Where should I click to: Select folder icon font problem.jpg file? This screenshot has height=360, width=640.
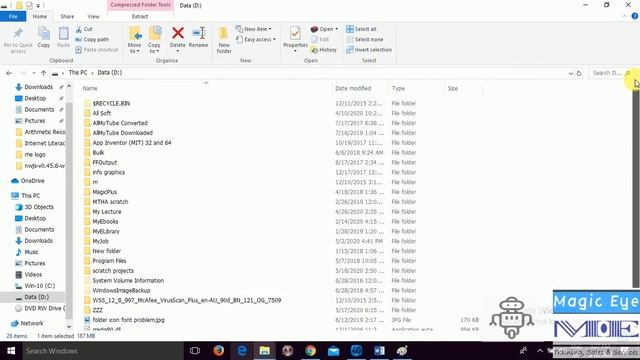click(x=128, y=320)
